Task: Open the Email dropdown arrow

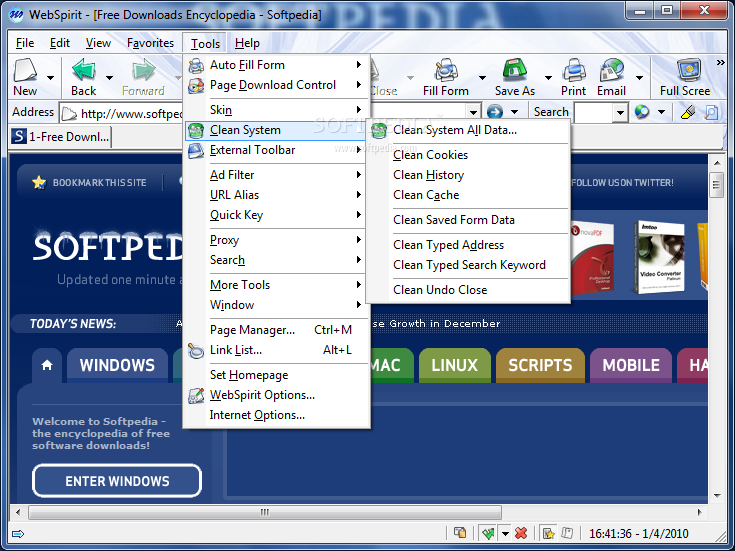Action: pos(639,77)
